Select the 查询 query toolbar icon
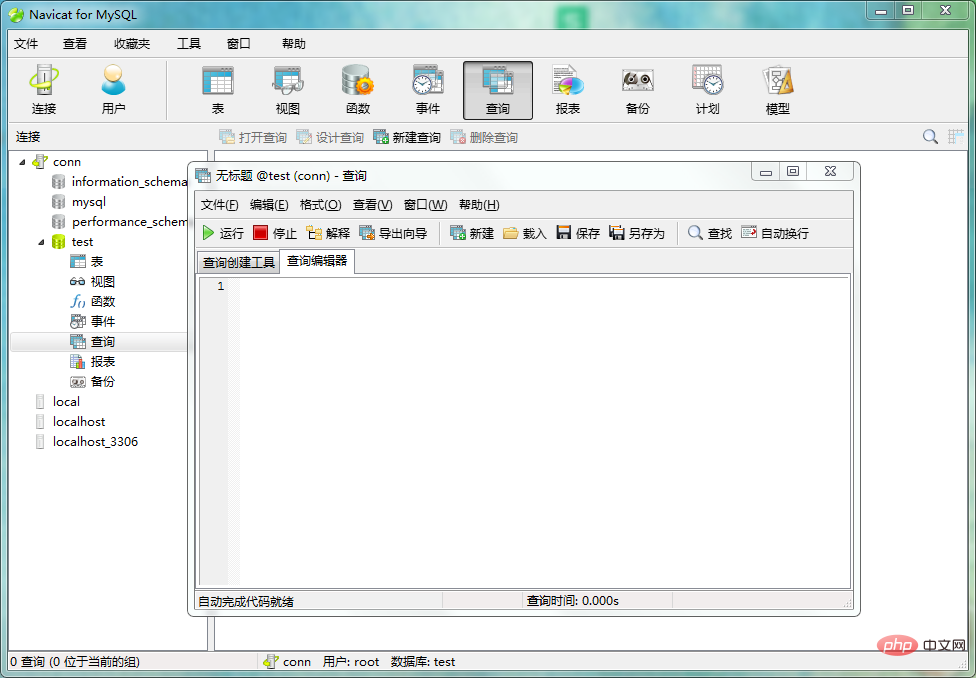 [x=497, y=90]
